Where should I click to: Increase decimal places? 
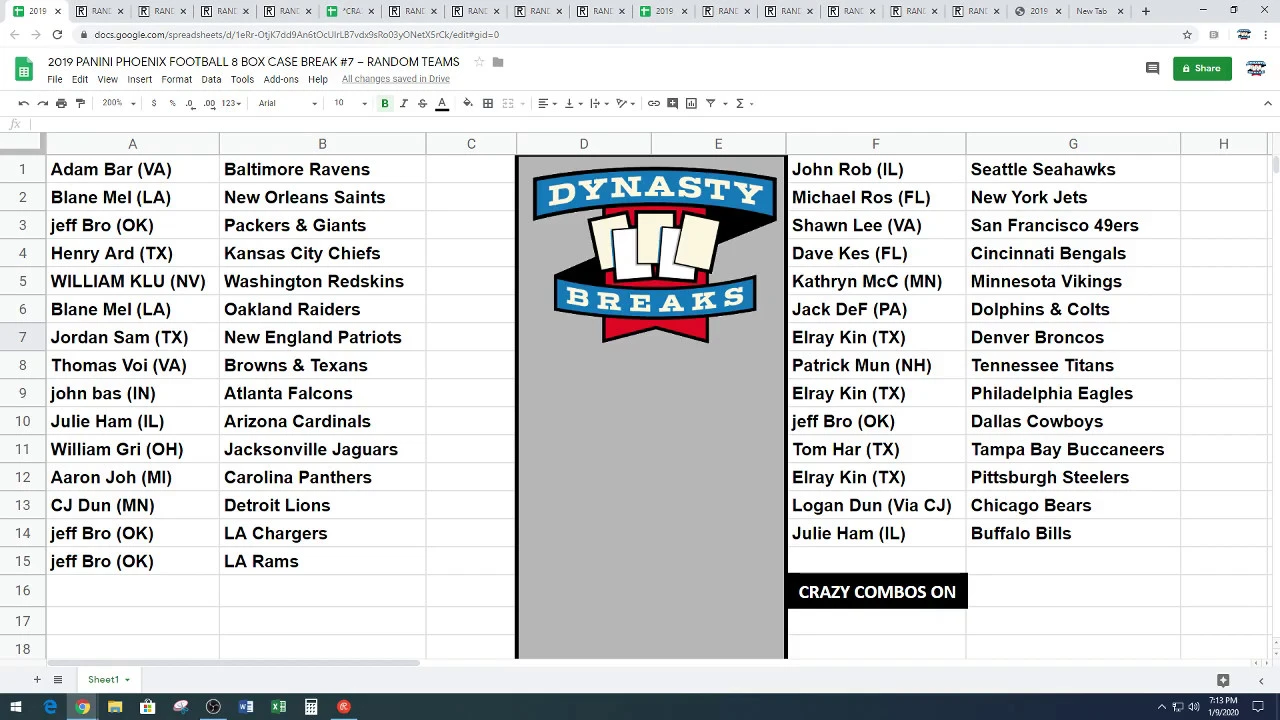pos(209,103)
